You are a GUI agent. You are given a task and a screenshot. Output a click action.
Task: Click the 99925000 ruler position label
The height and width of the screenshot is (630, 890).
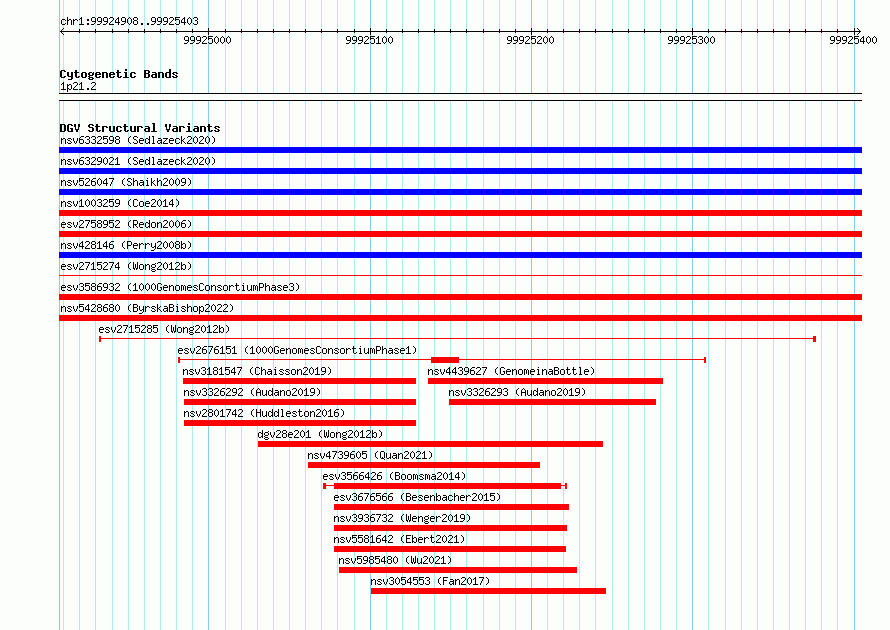(x=207, y=40)
